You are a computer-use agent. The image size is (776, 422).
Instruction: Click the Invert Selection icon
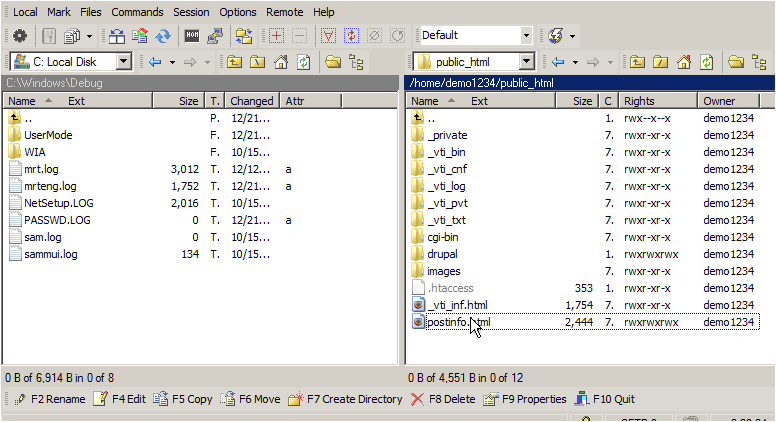click(x=351, y=36)
